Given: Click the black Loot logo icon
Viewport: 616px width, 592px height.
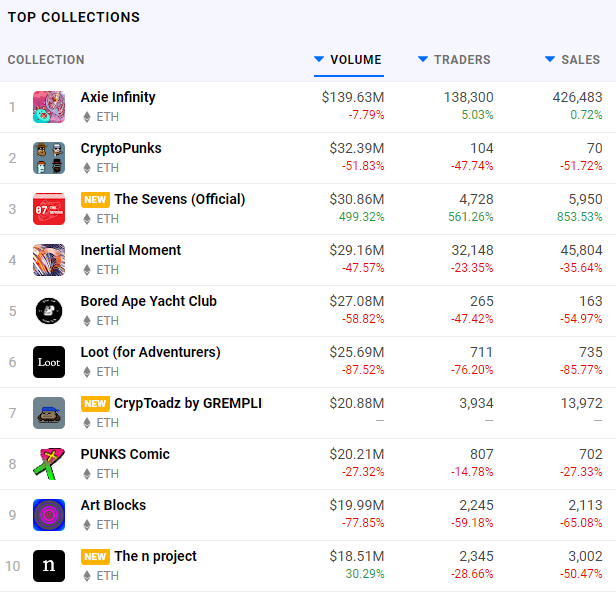Looking at the screenshot, I should coord(49,362).
